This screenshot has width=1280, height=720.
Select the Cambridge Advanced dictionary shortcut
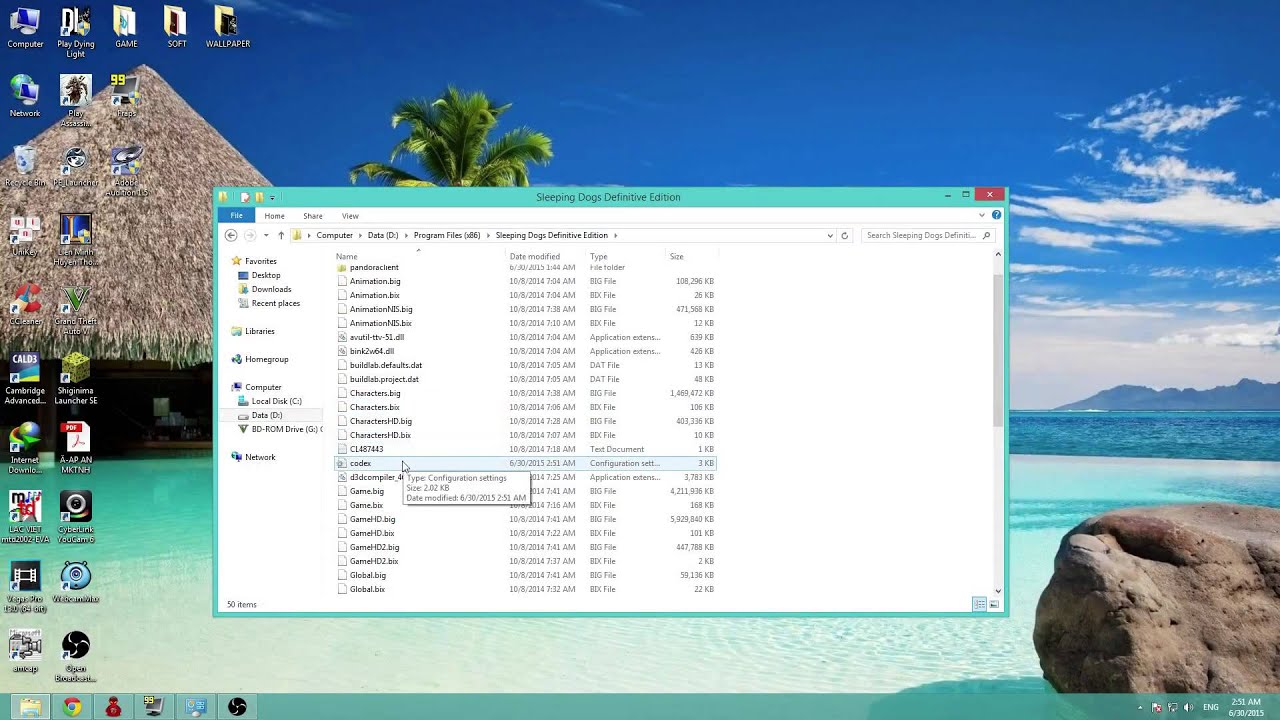pyautogui.click(x=25, y=380)
